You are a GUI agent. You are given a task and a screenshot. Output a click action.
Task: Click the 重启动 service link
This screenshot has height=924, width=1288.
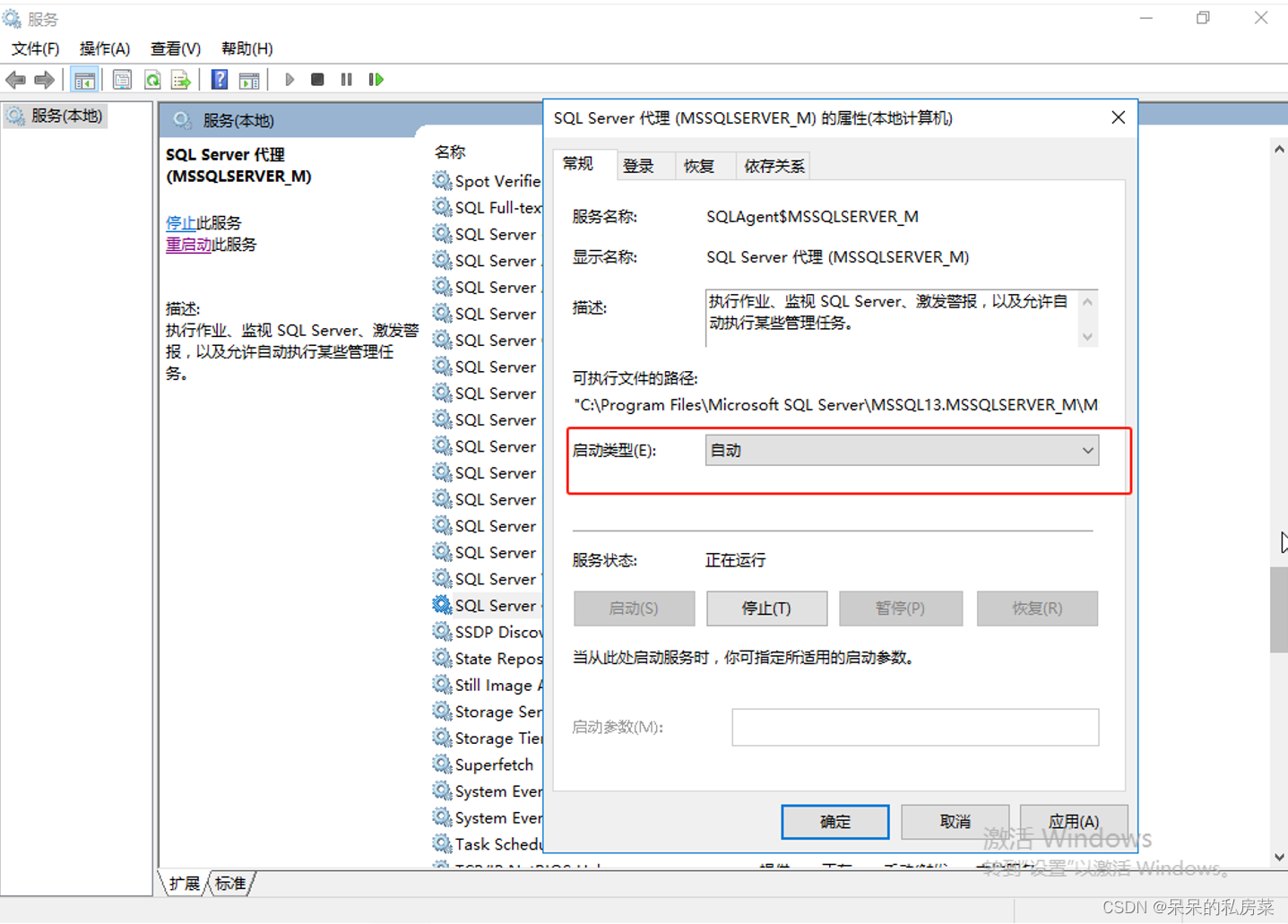(188, 245)
